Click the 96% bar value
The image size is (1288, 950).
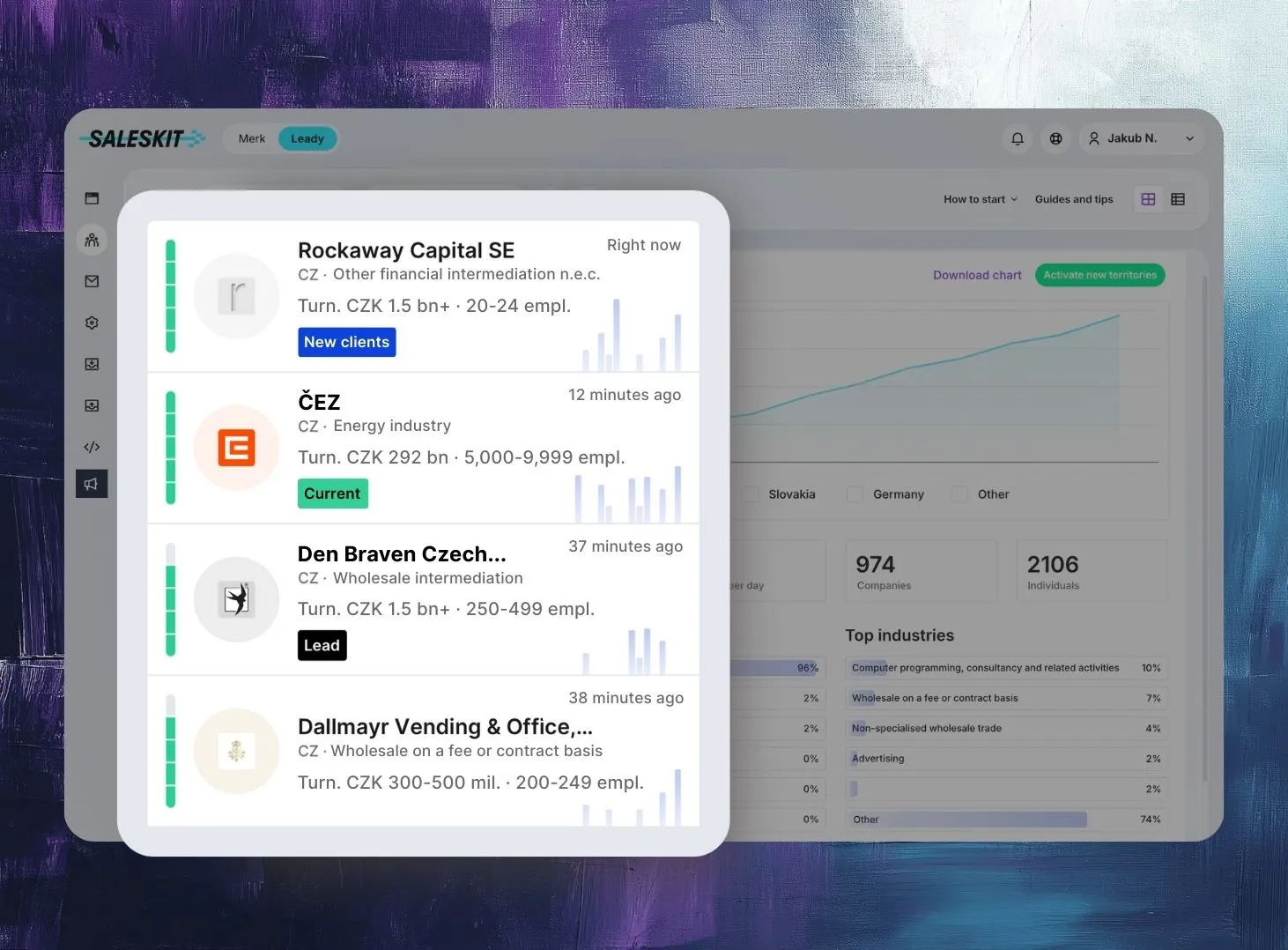click(x=807, y=668)
